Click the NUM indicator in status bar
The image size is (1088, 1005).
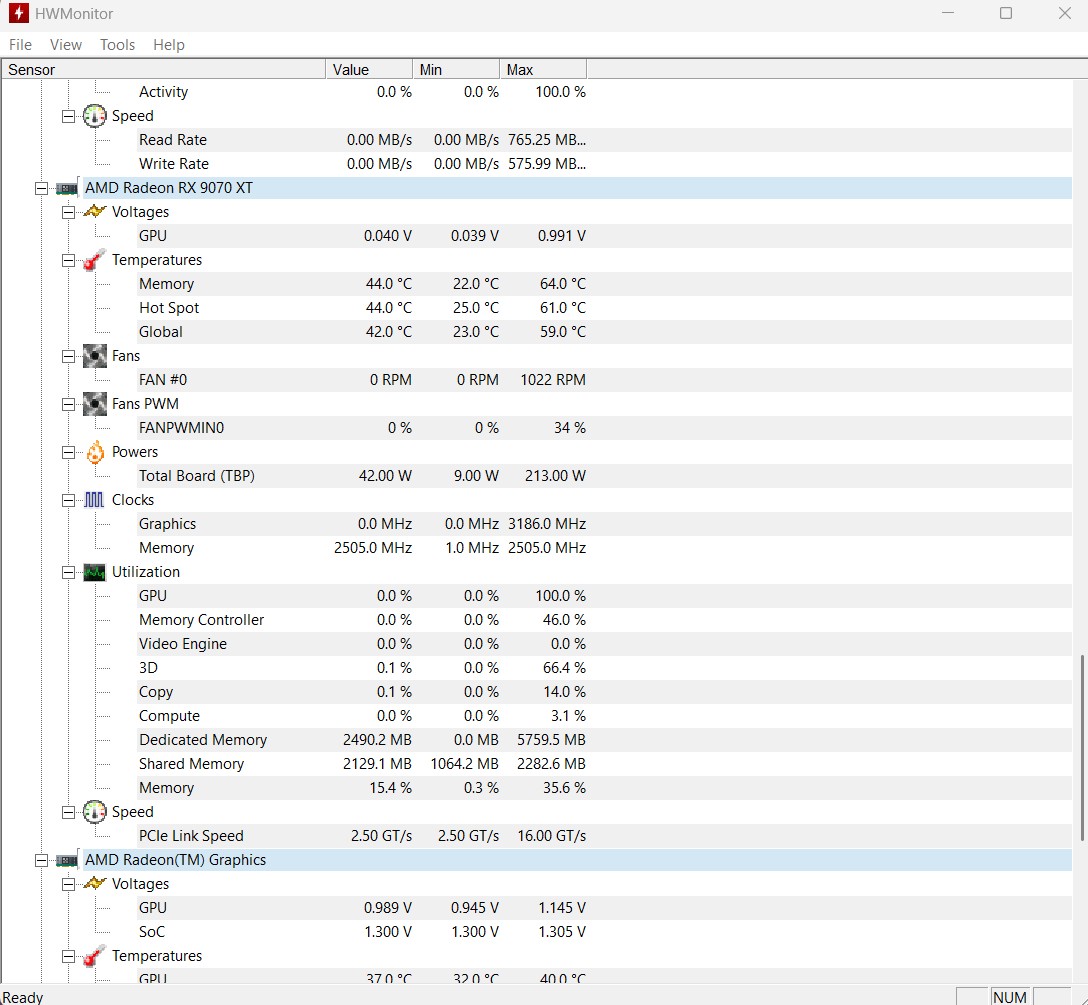click(x=1010, y=997)
